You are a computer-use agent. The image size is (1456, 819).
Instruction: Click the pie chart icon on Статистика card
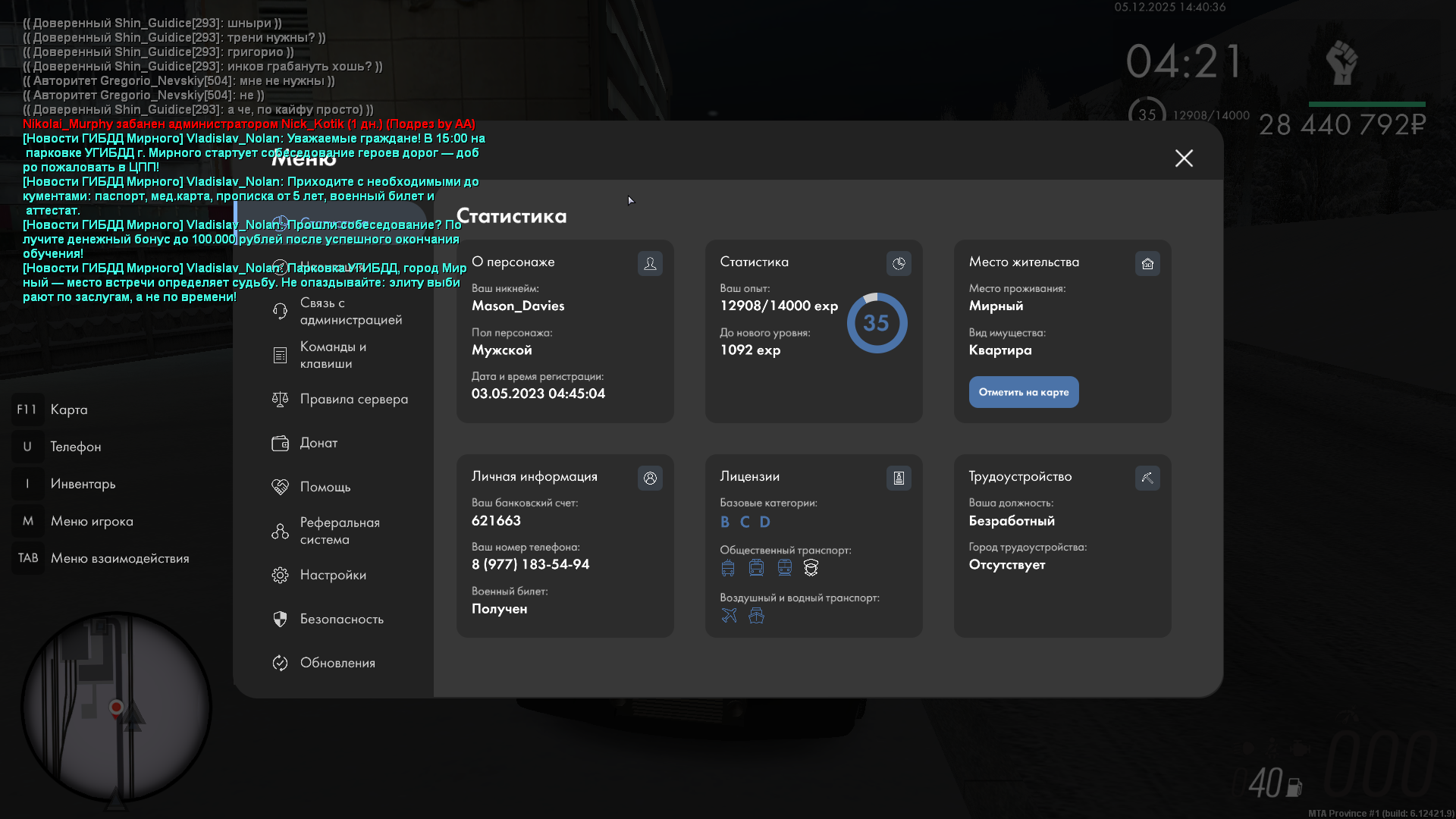tap(899, 264)
